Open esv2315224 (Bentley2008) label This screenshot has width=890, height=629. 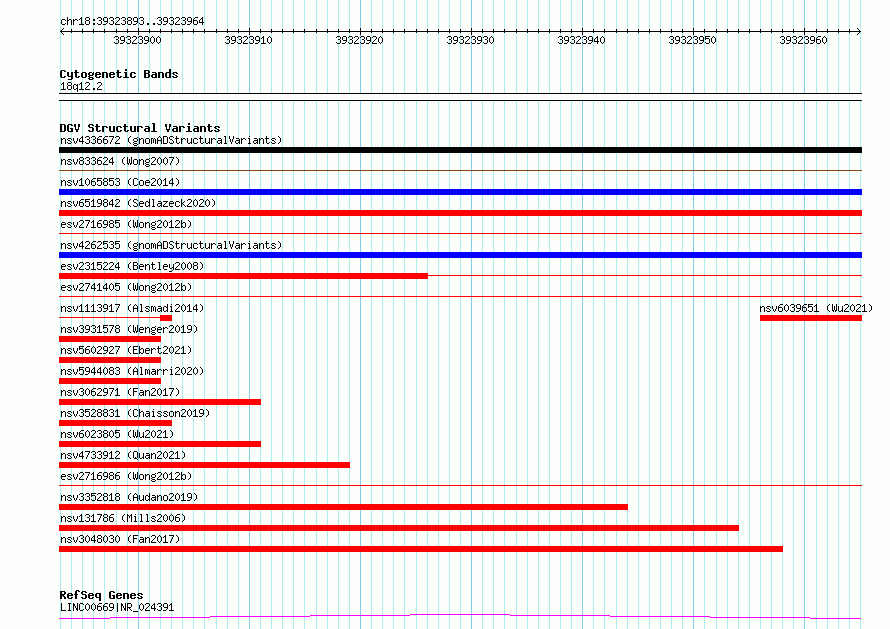[x=132, y=266]
